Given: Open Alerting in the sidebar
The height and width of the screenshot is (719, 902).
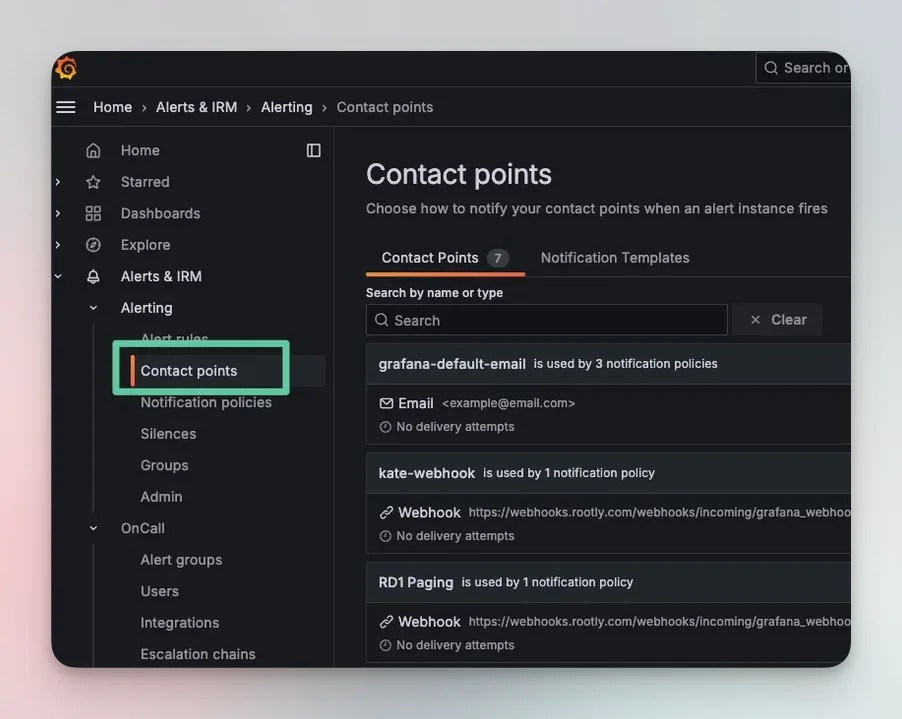Looking at the screenshot, I should (x=147, y=308).
